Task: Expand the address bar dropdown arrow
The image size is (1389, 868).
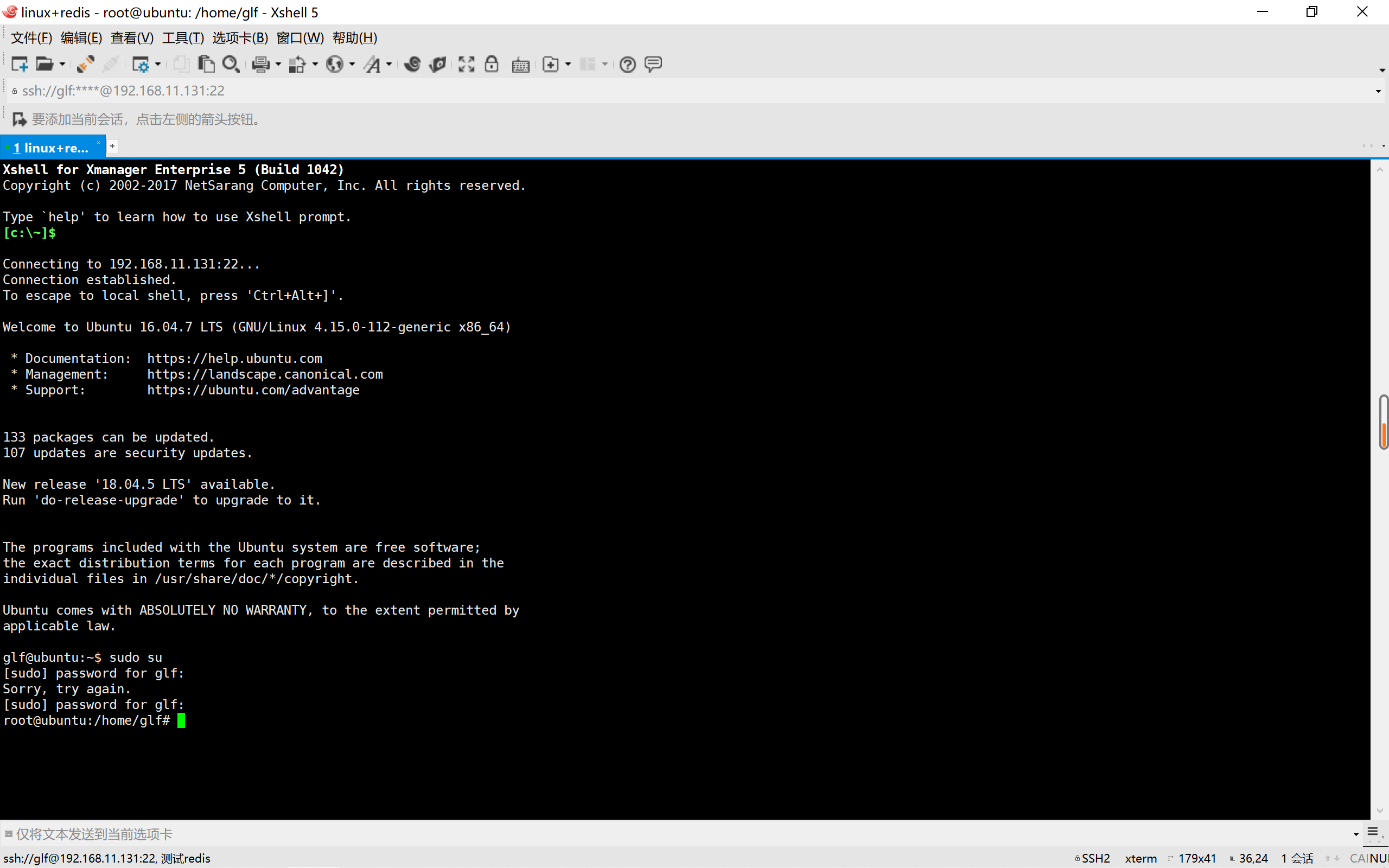Action: click(1377, 91)
